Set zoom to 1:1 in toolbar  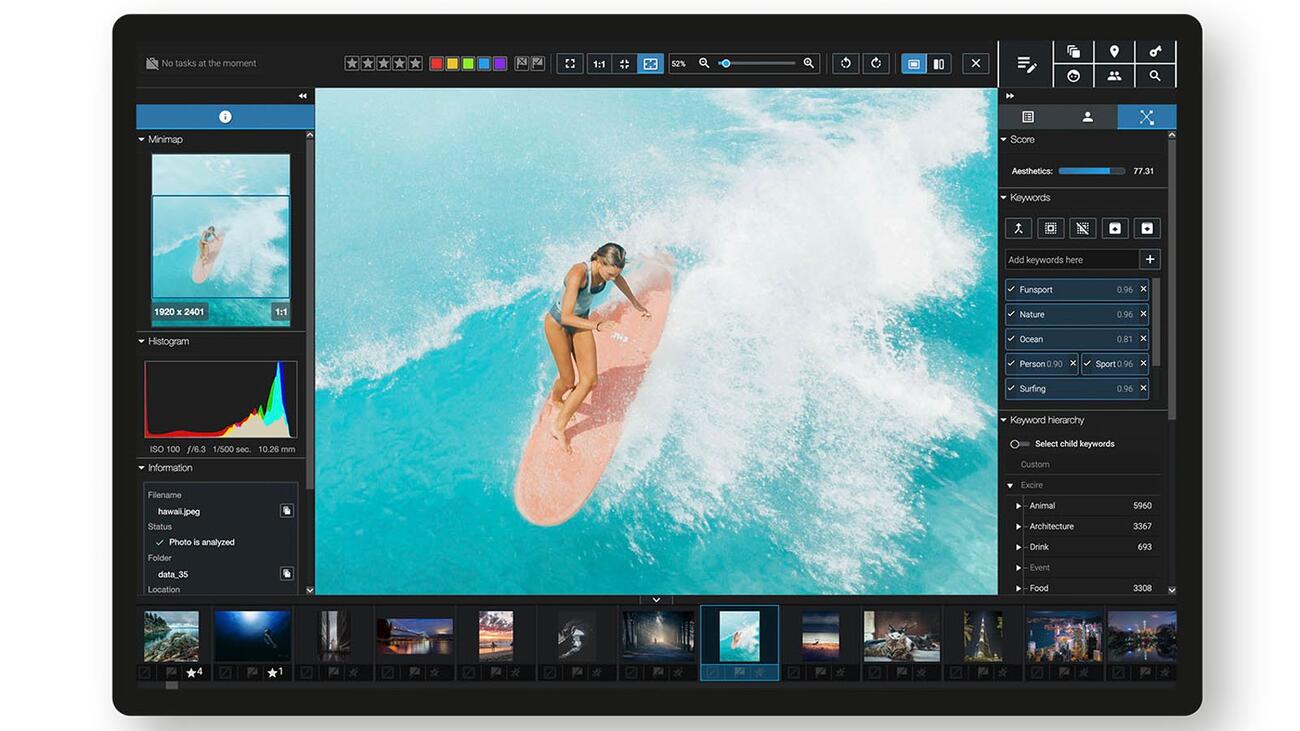pos(599,63)
